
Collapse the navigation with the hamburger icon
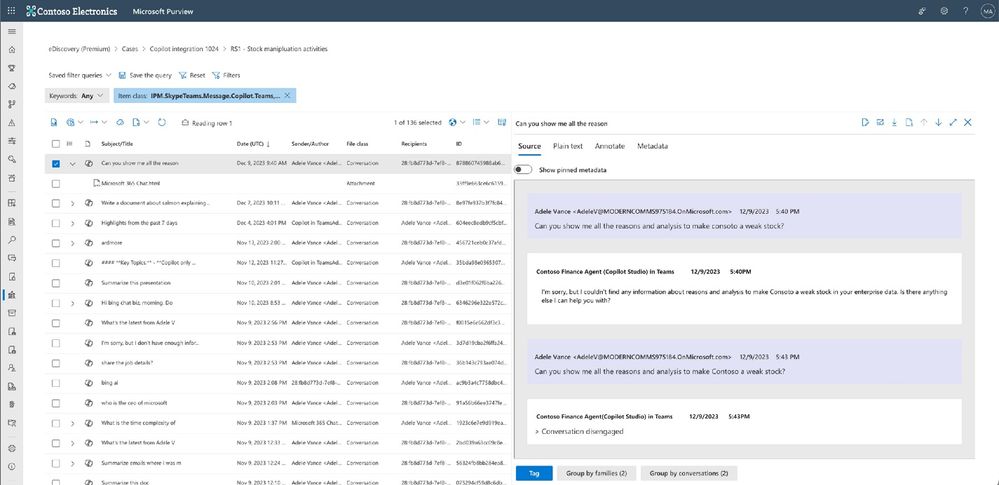click(x=11, y=31)
